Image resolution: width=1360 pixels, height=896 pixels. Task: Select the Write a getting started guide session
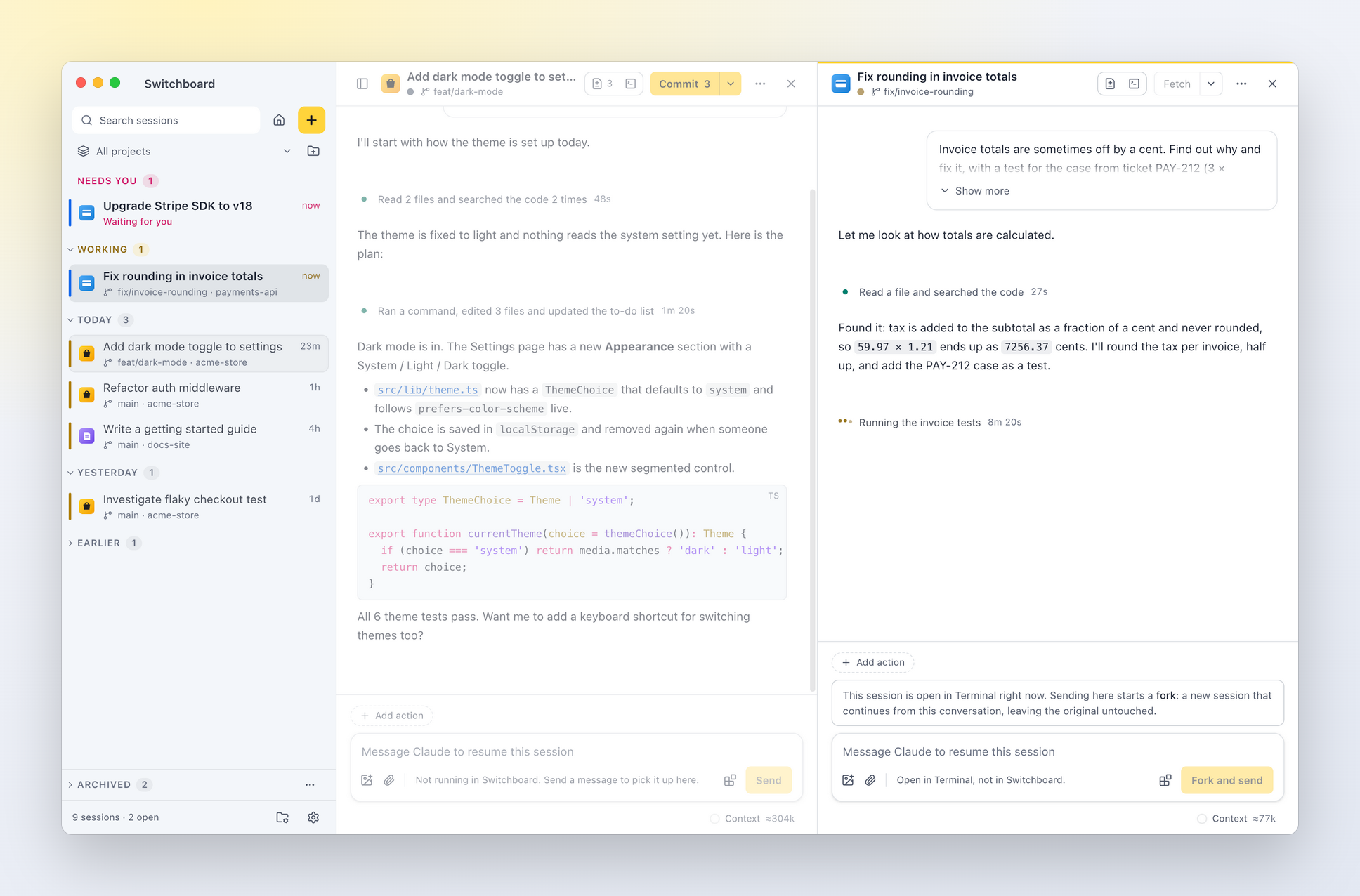[x=199, y=436]
